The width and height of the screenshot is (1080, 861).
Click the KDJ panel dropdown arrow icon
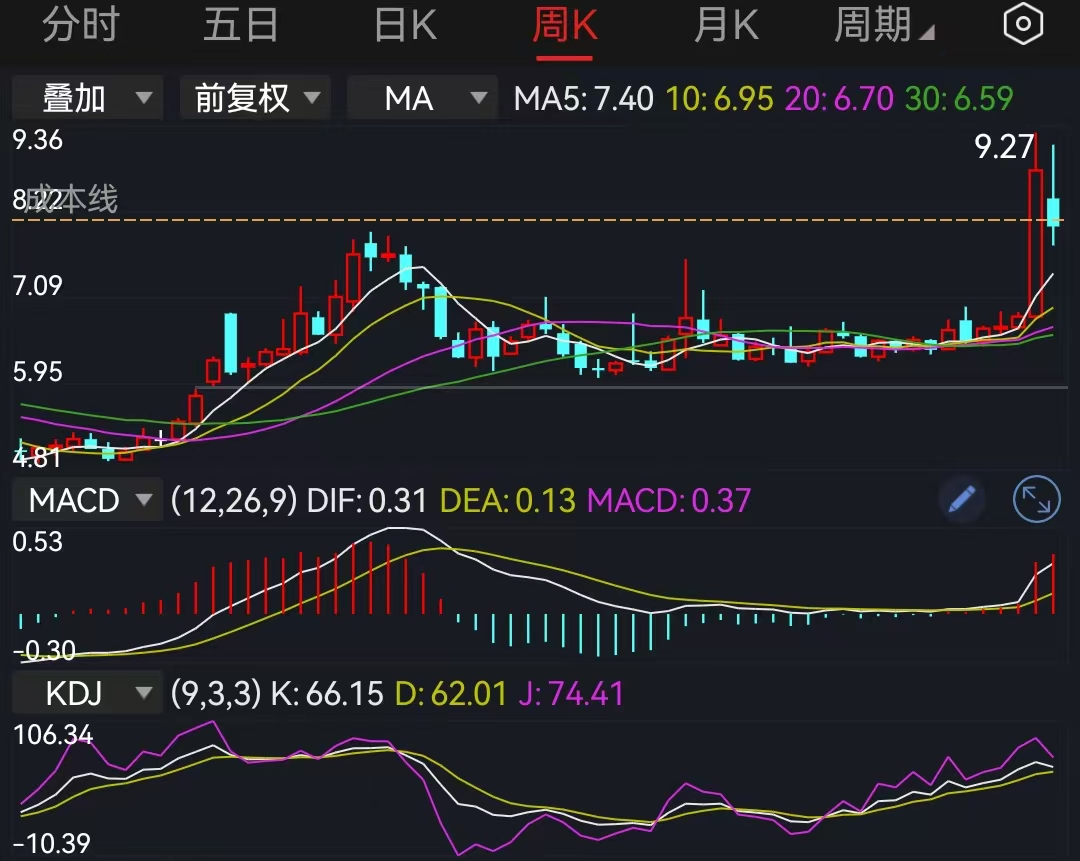[x=143, y=691]
